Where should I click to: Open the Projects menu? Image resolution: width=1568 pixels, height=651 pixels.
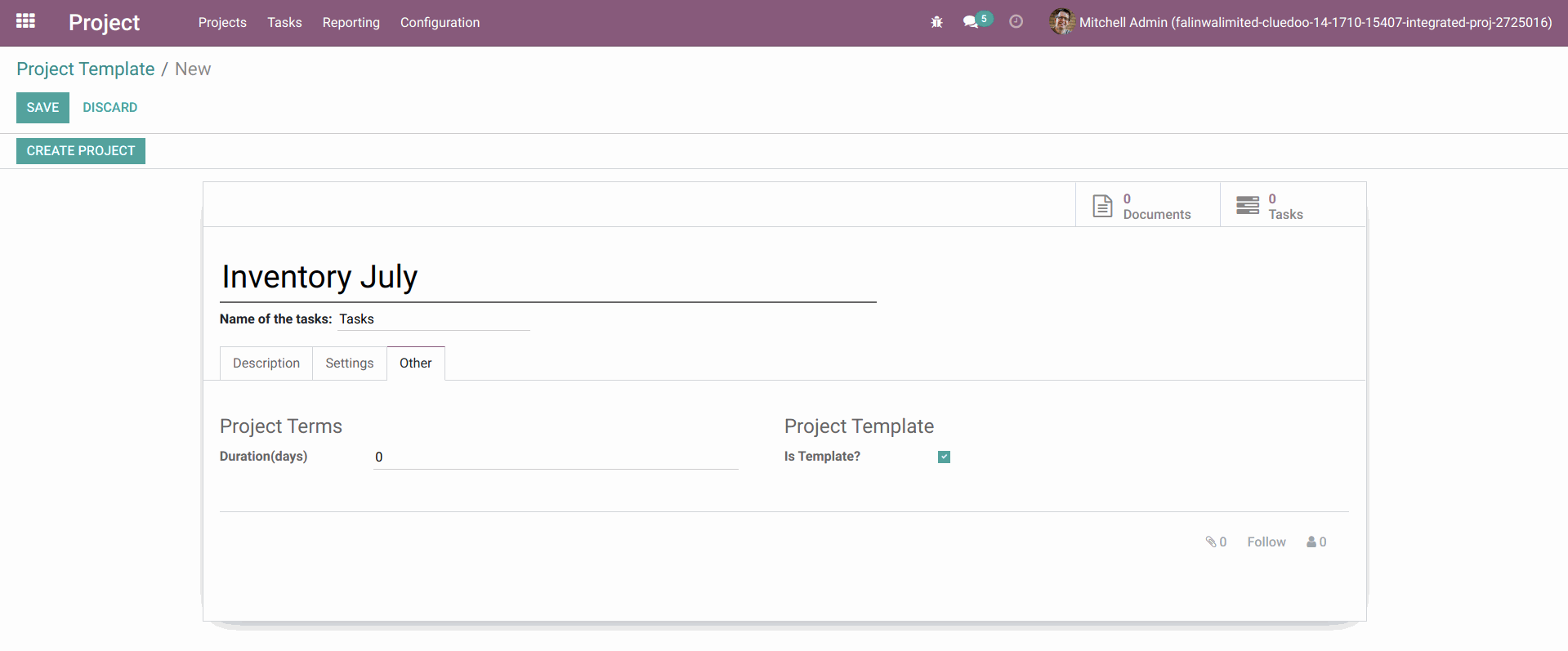pyautogui.click(x=222, y=23)
